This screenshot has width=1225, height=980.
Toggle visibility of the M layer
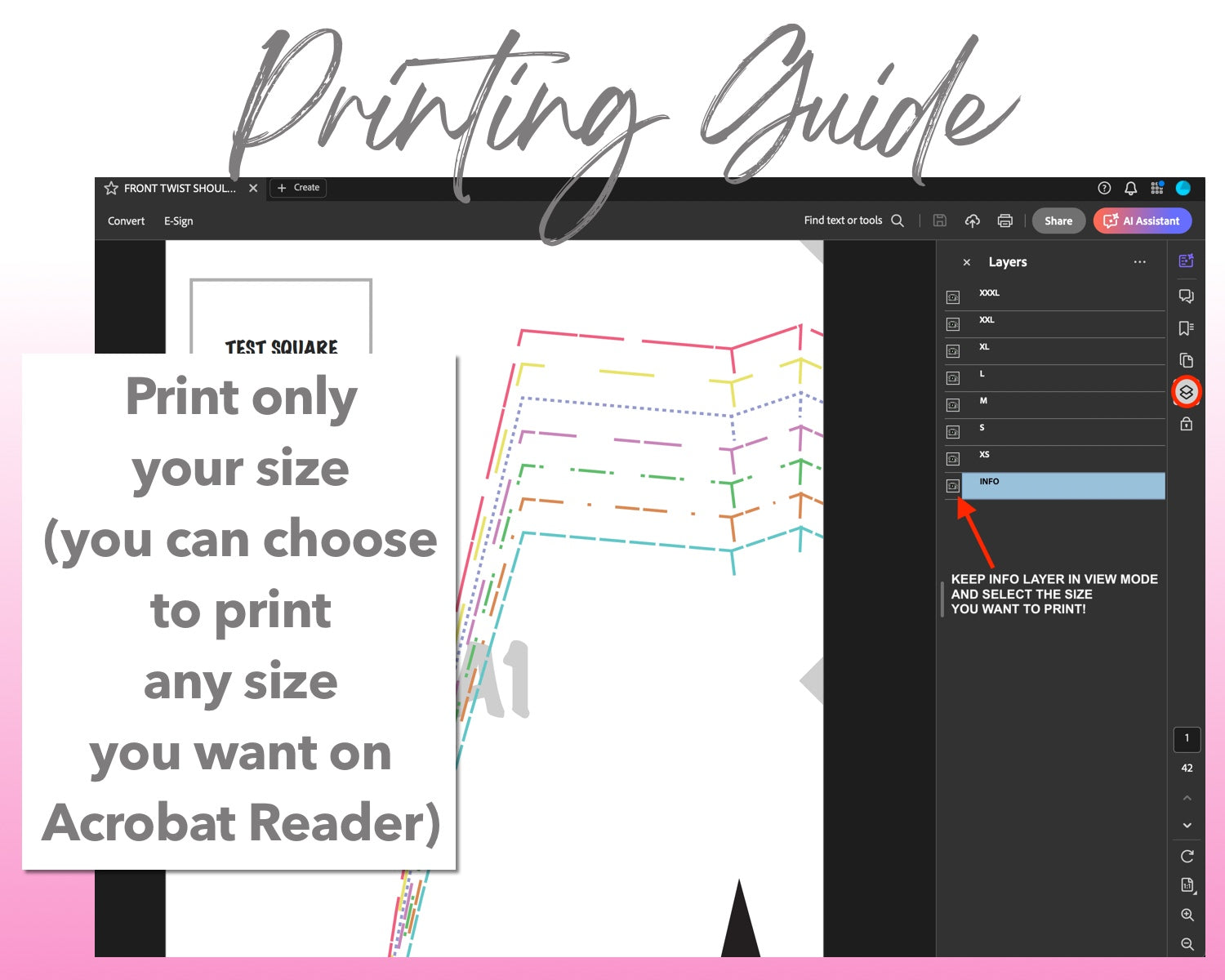[953, 405]
